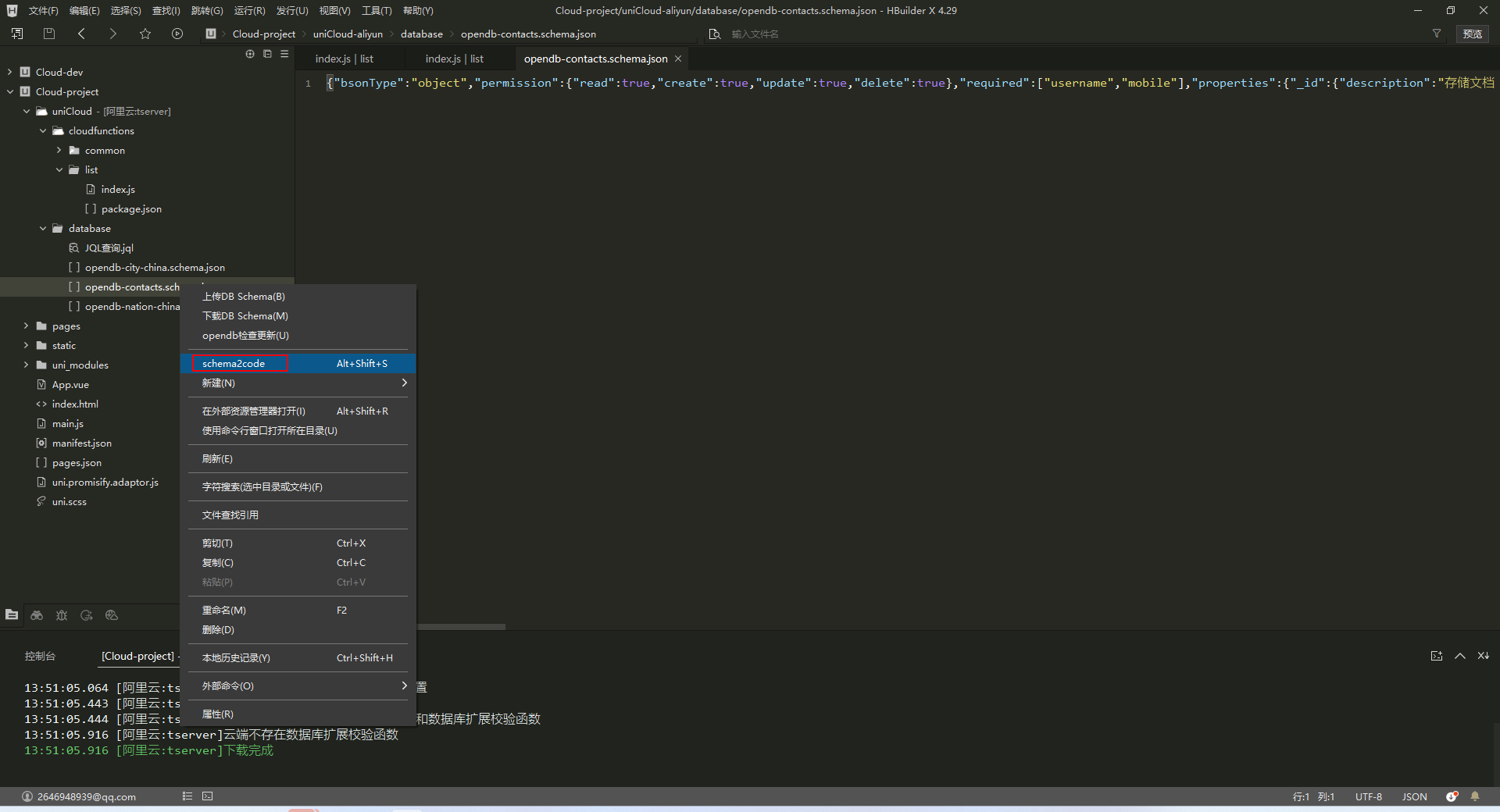Expand the Cloud-dev project
Viewport: 1500px width, 812px height.
[9, 72]
